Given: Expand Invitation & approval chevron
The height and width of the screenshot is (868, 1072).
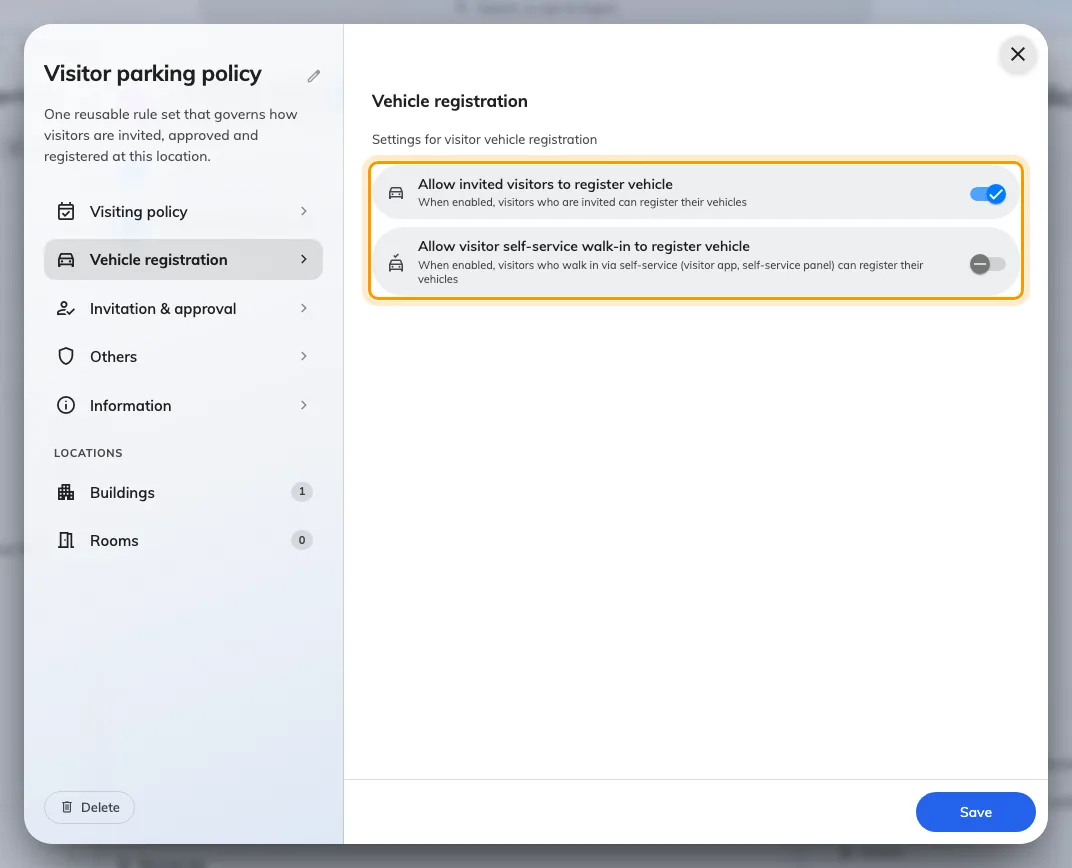Looking at the screenshot, I should [304, 308].
